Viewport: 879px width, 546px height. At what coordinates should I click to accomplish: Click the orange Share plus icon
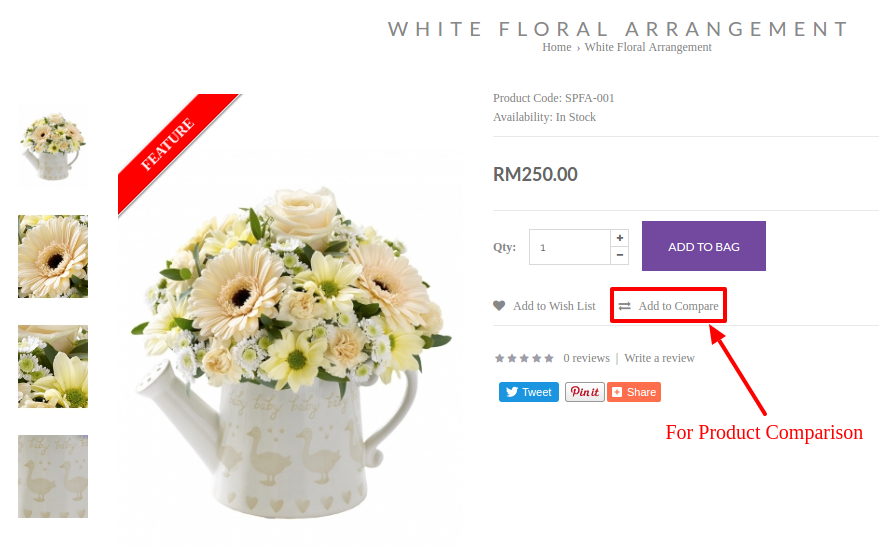617,392
